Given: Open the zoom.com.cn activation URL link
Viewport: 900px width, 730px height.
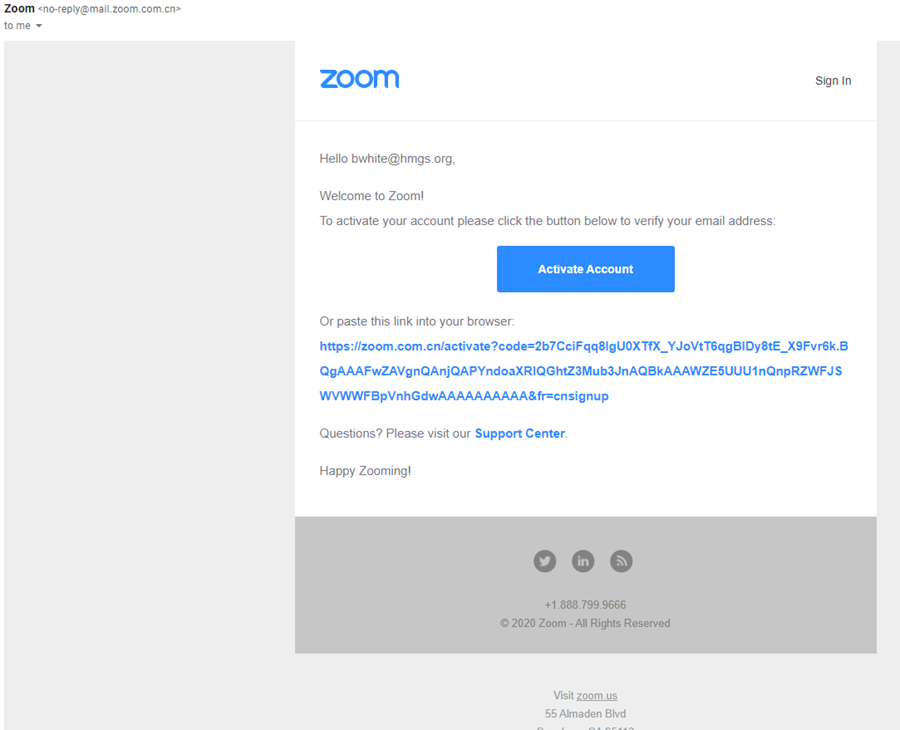Looking at the screenshot, I should [583, 371].
